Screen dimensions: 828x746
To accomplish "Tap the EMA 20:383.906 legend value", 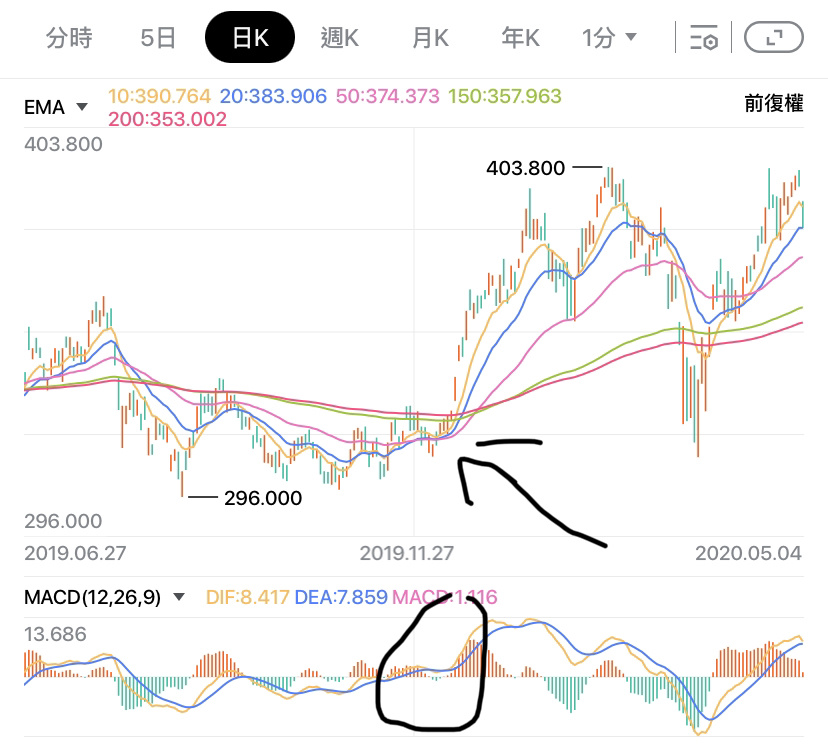I will tap(273, 97).
